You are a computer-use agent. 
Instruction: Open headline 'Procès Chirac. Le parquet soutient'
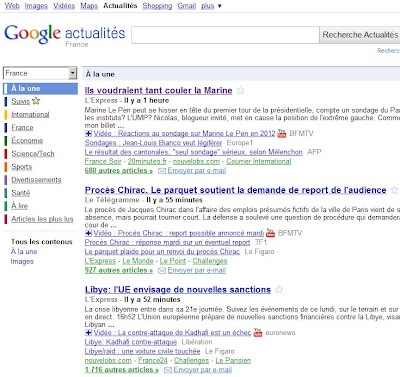(x=236, y=190)
